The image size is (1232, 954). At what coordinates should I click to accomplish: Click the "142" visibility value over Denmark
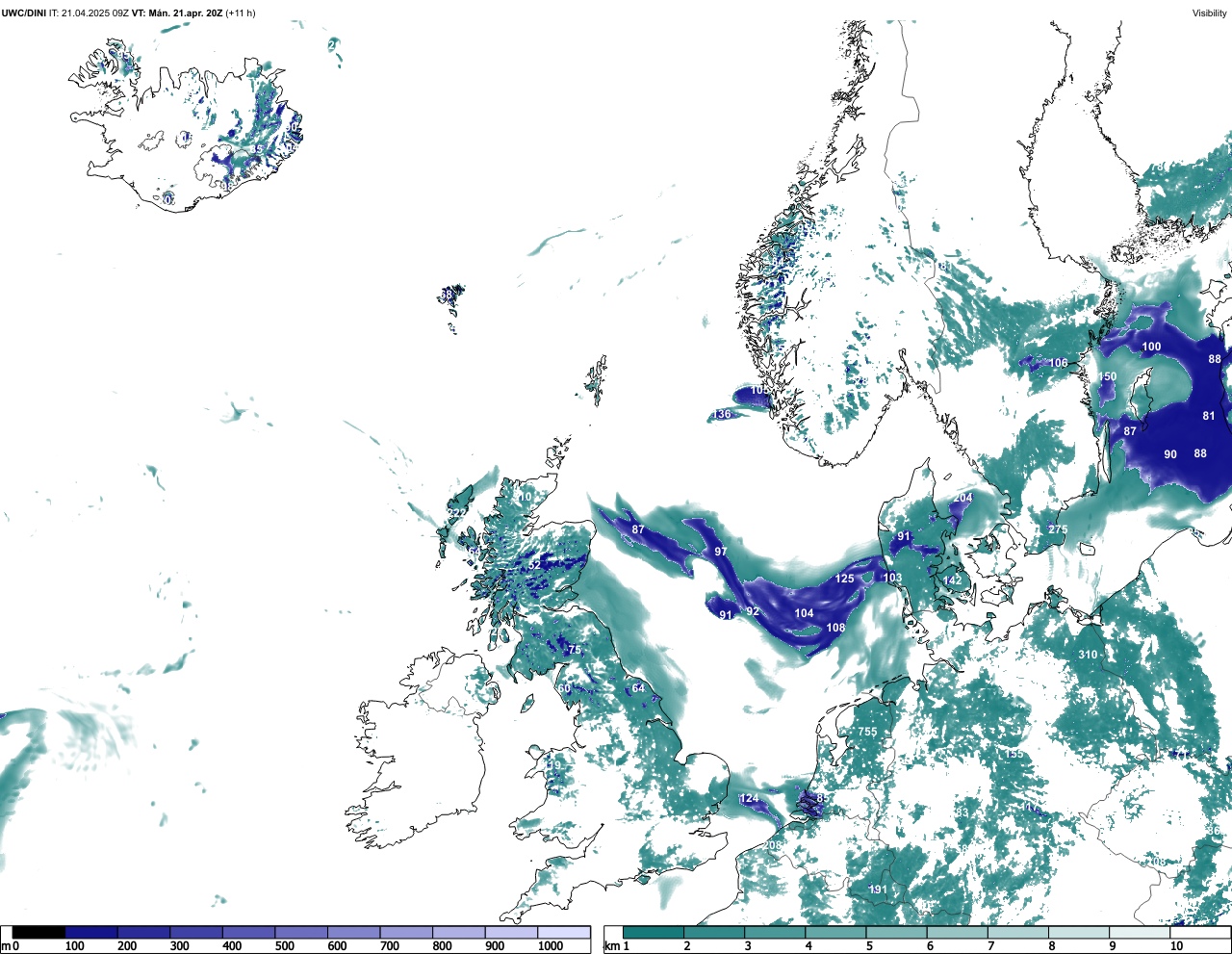952,580
